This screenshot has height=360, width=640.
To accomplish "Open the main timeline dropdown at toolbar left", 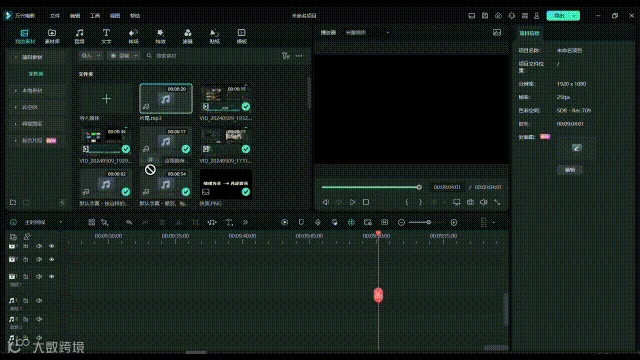I will click(x=44, y=222).
